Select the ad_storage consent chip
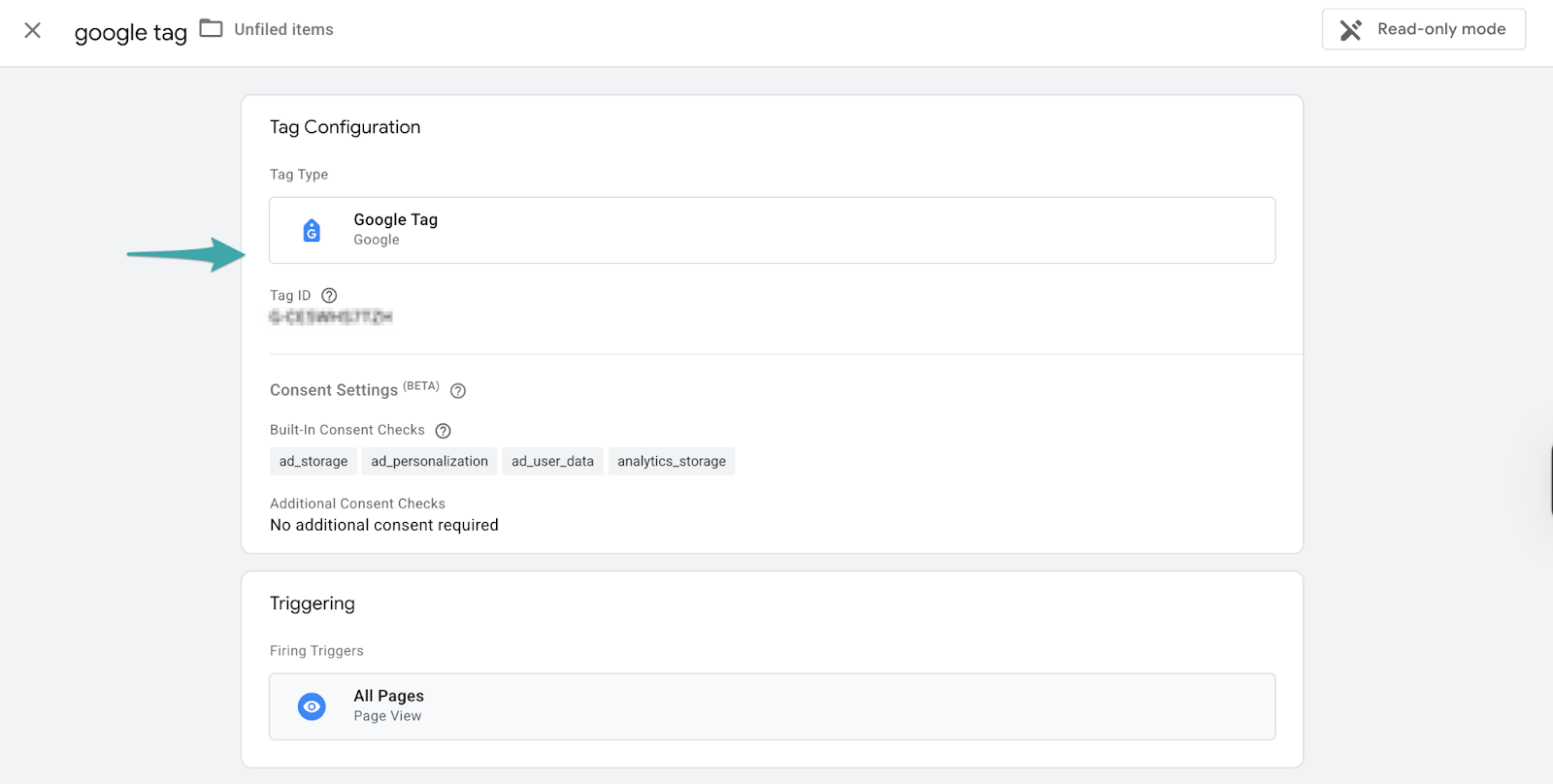1553x784 pixels. pos(313,461)
